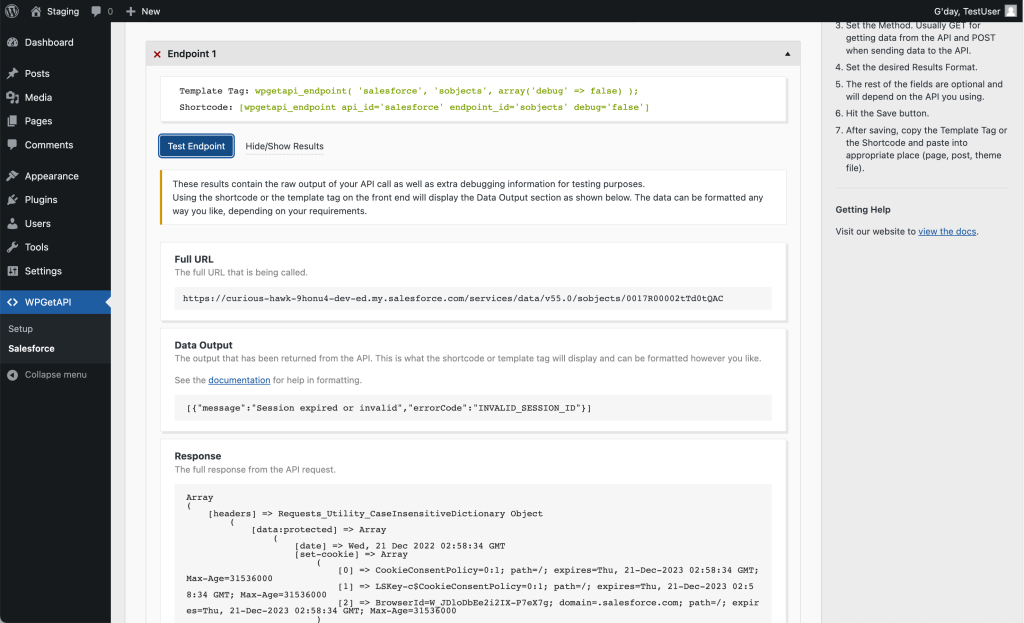The width and height of the screenshot is (1024, 623).
Task: Open Plugins via the plug icon
Action: tap(14, 199)
